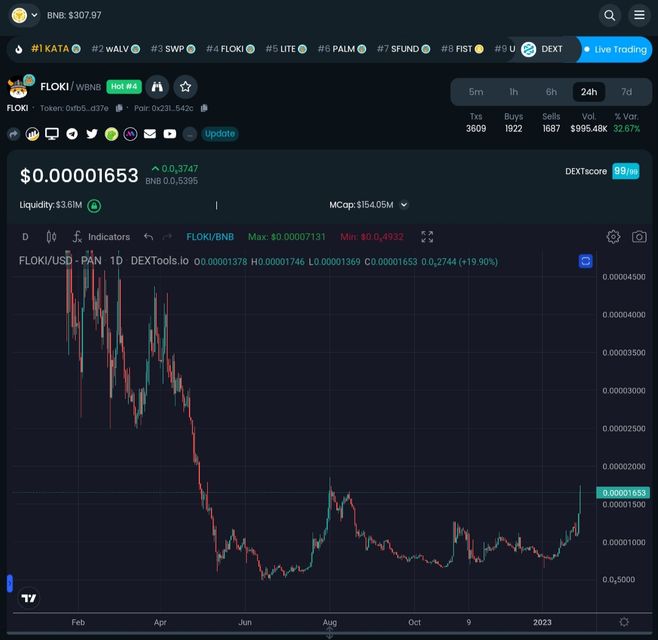Open hot pair #2 WALV
The image size is (658, 640).
[115, 49]
